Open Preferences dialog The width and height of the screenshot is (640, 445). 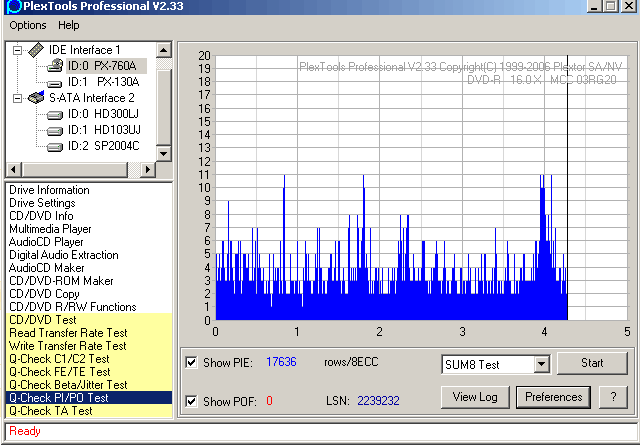pyautogui.click(x=554, y=397)
